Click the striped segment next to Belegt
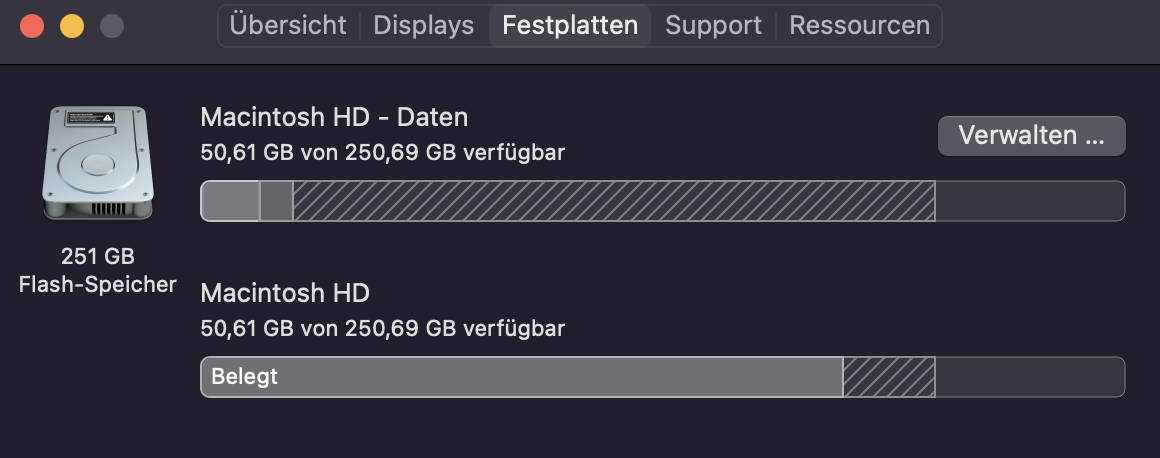The width and height of the screenshot is (1160, 458). pyautogui.click(x=889, y=377)
